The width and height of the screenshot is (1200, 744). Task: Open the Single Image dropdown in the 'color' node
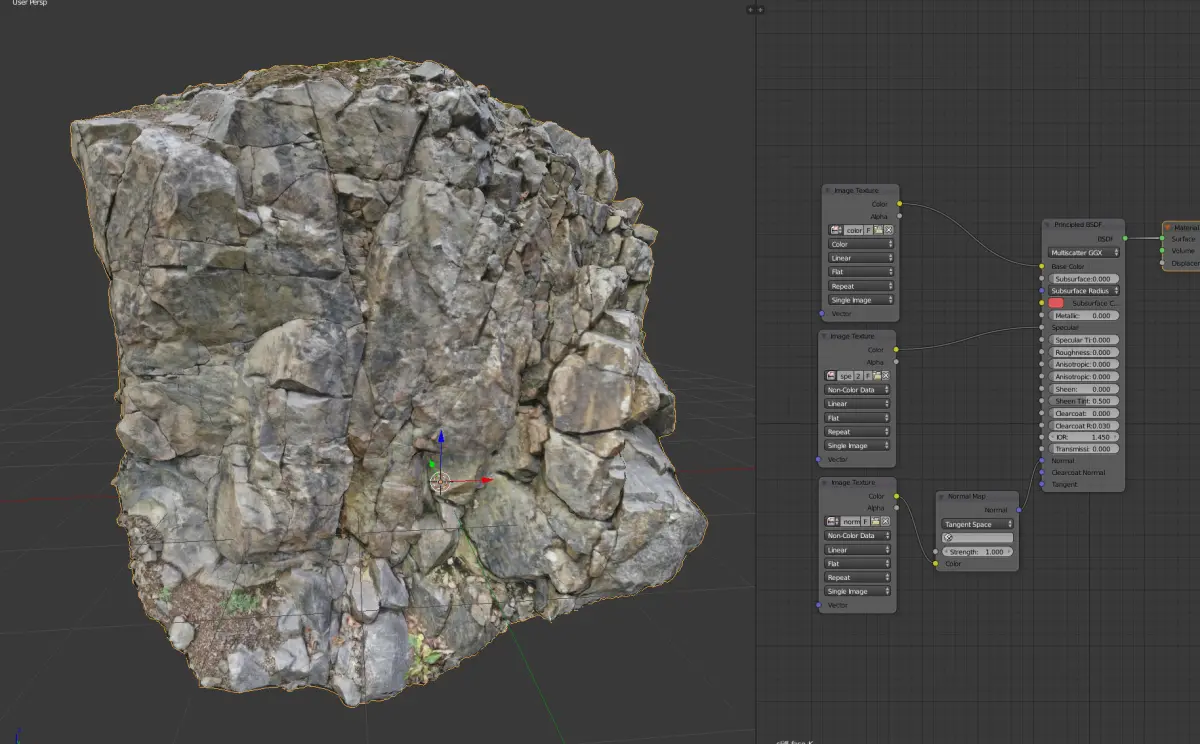coord(861,300)
